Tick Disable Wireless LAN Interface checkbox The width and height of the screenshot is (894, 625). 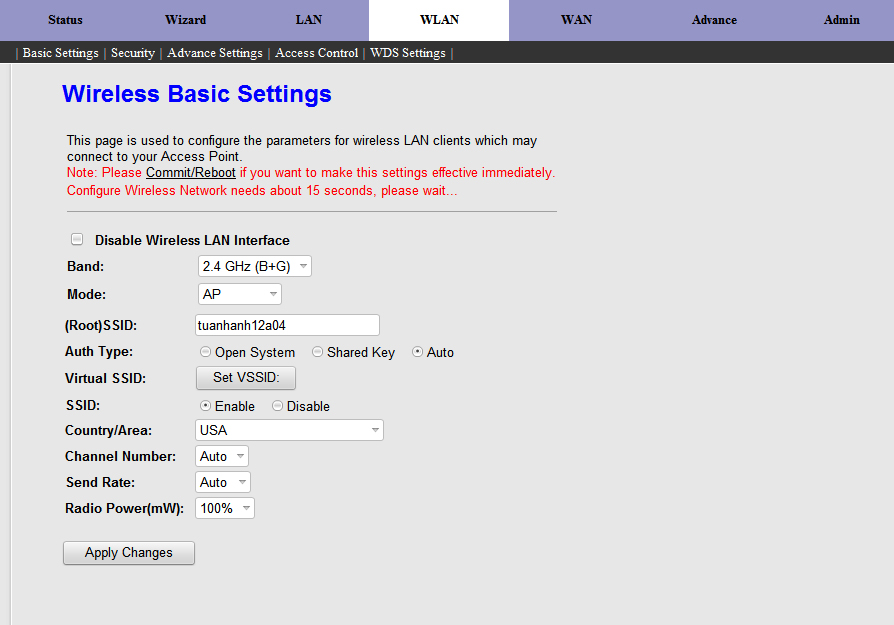(x=77, y=240)
